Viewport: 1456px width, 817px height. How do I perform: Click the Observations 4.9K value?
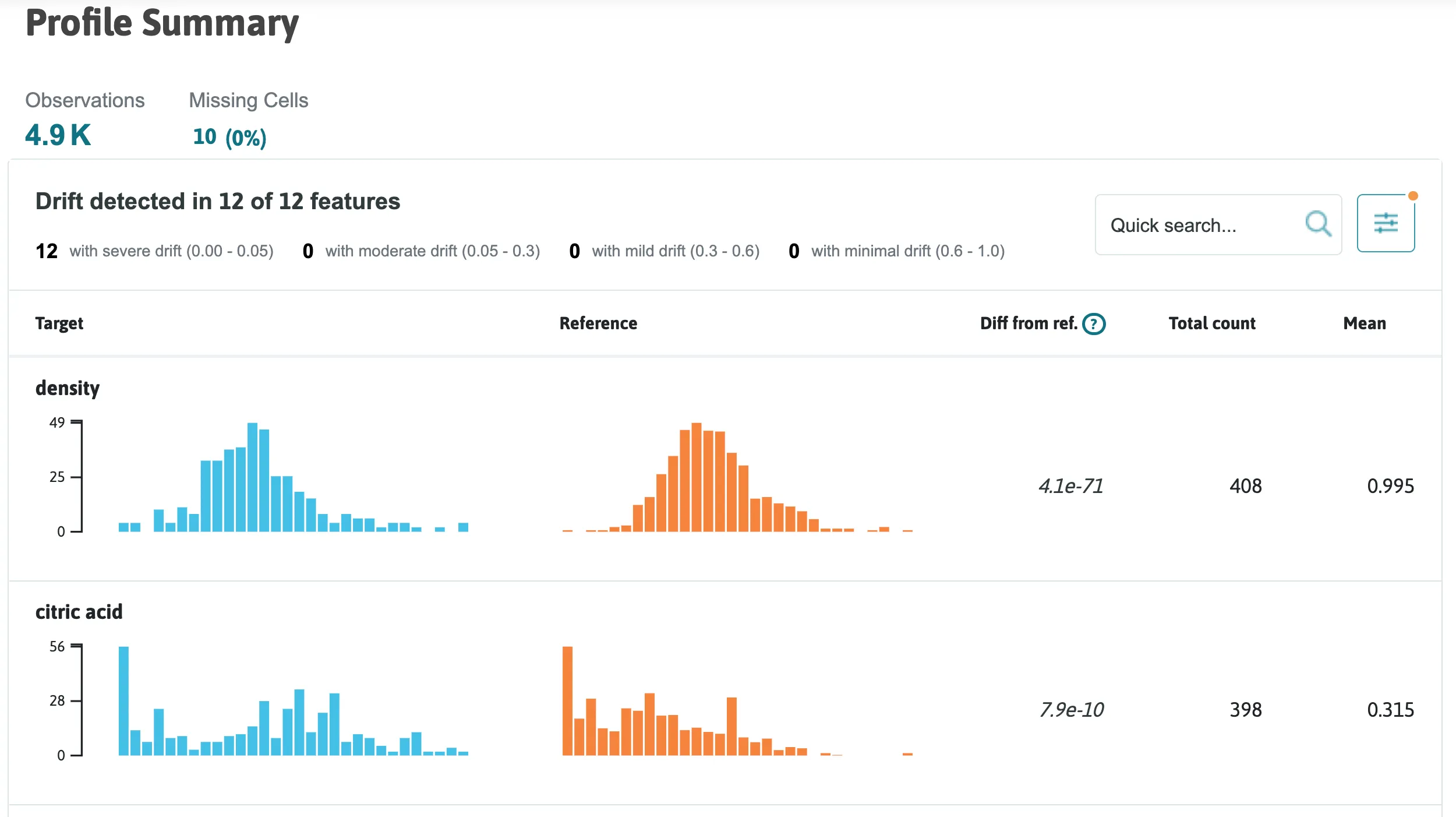57,136
